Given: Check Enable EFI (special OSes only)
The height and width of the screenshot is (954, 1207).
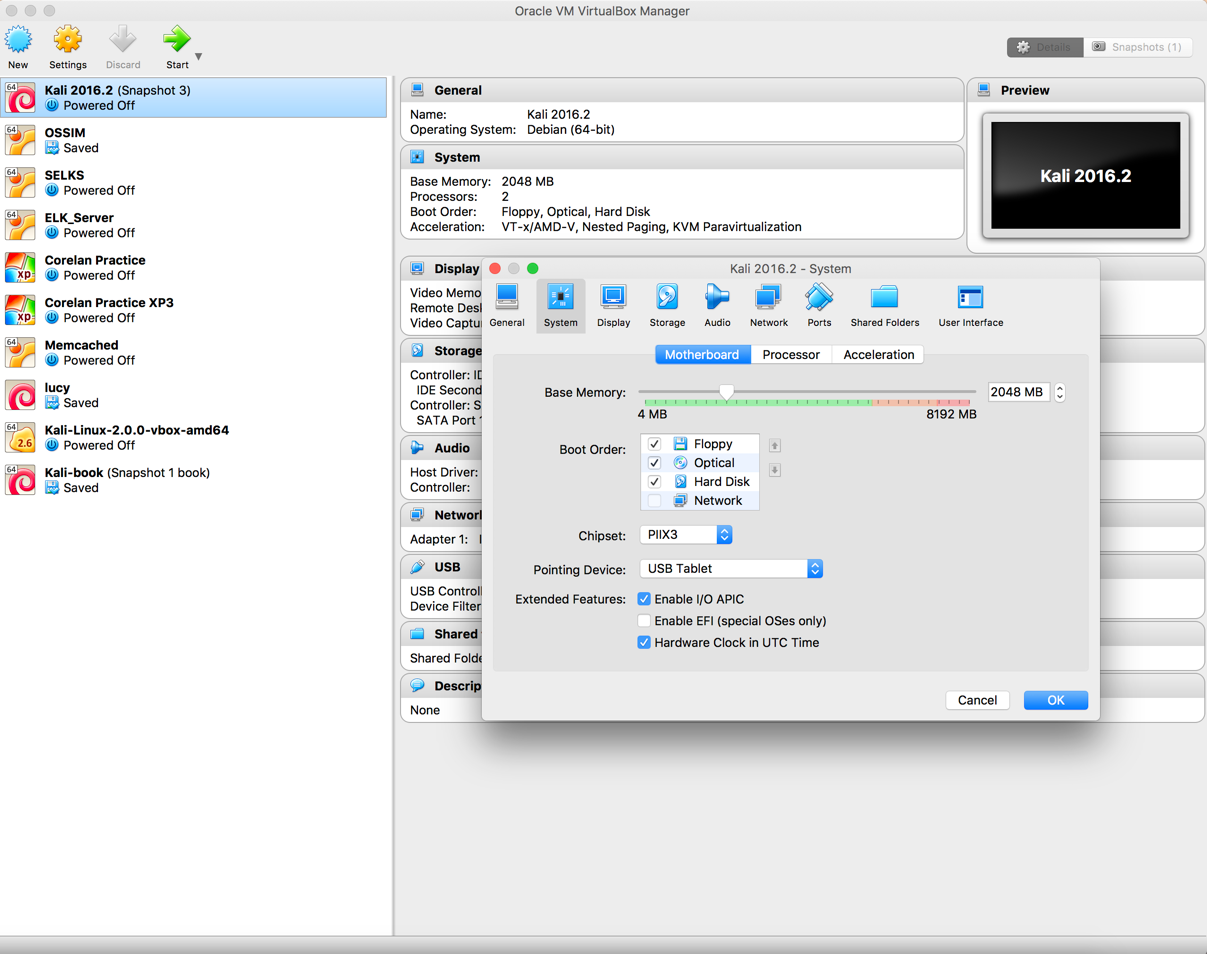Looking at the screenshot, I should [x=644, y=621].
